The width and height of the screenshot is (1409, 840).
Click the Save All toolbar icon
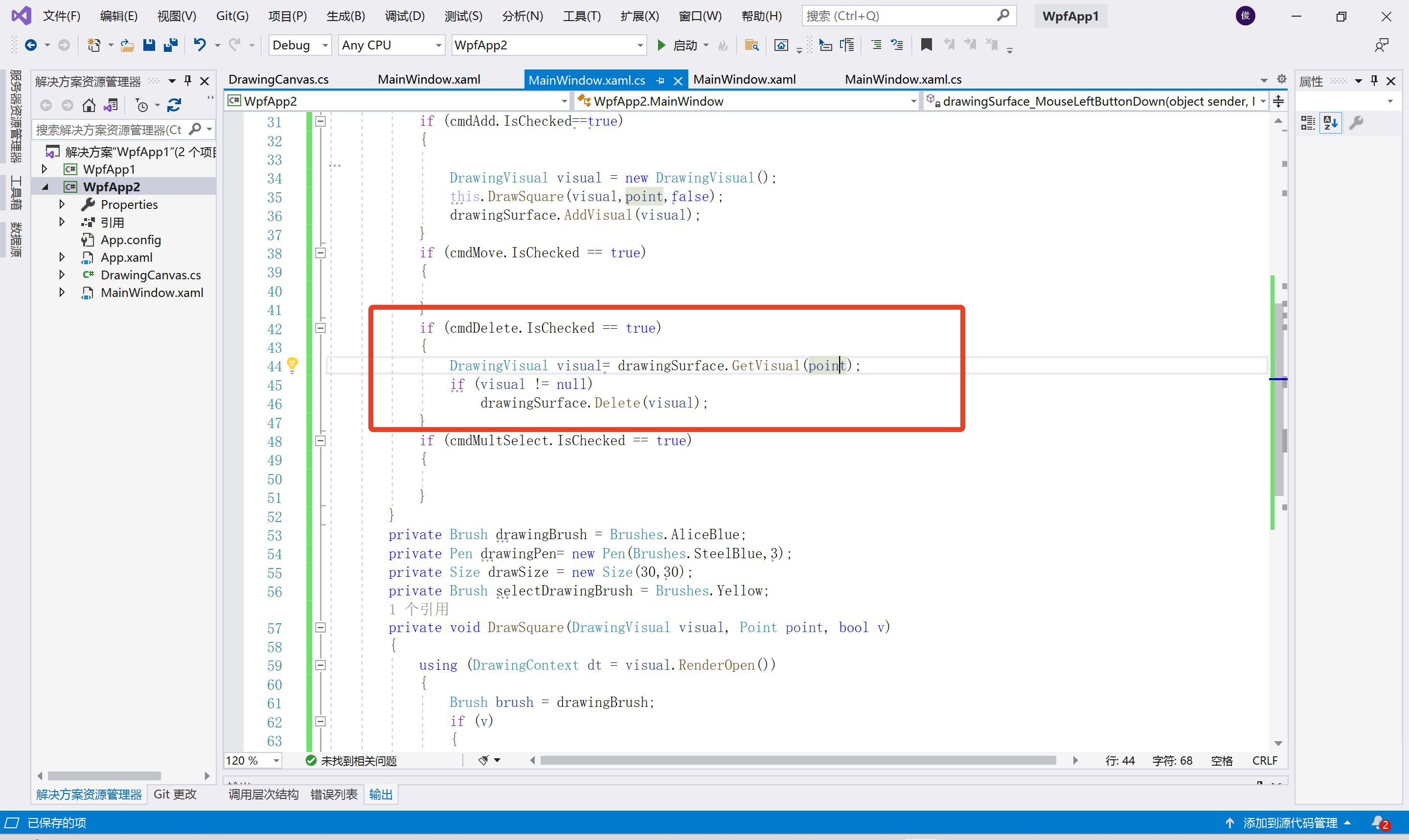171,45
